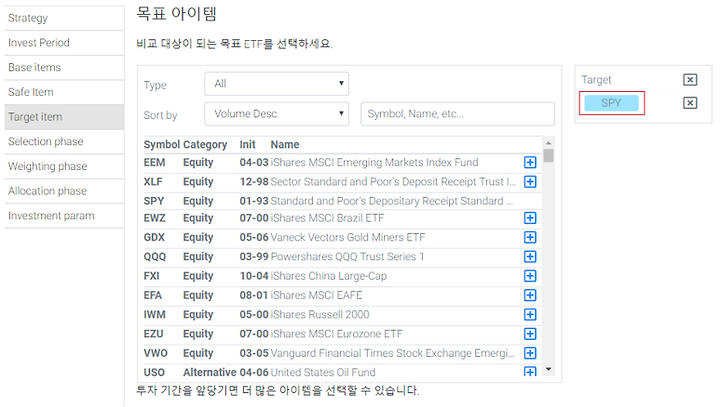Open Weighting phase section
The image size is (720, 407).
[x=64, y=166]
